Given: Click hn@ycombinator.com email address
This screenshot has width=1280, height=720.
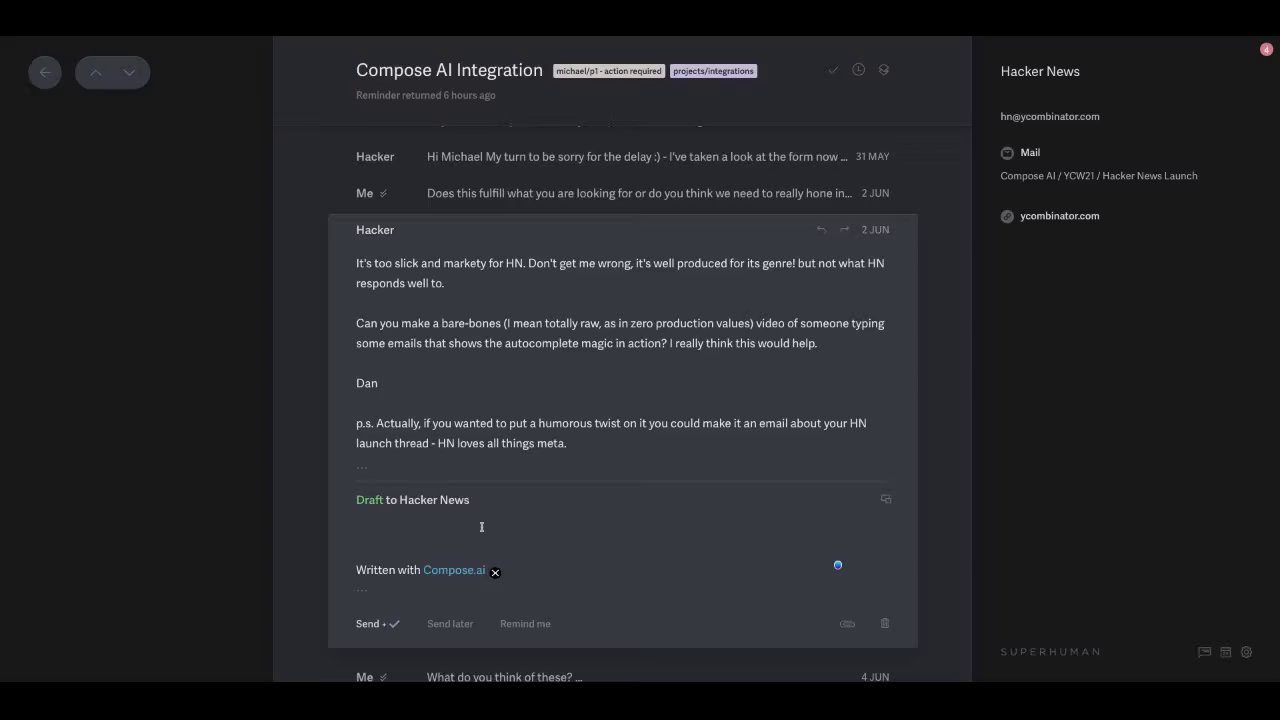Looking at the screenshot, I should [1050, 116].
